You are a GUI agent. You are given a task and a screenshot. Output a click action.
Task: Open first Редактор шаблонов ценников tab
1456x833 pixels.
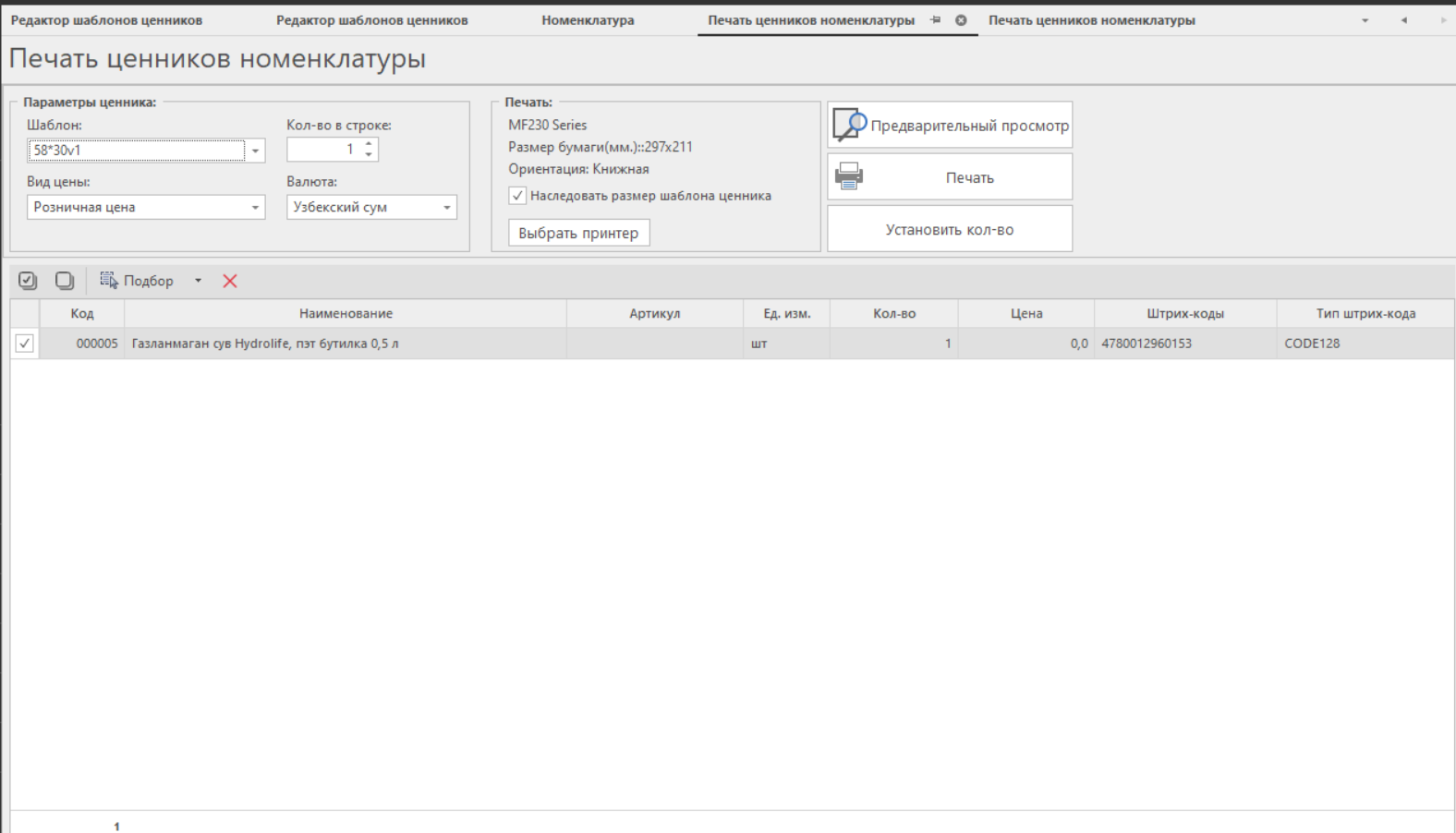106,20
